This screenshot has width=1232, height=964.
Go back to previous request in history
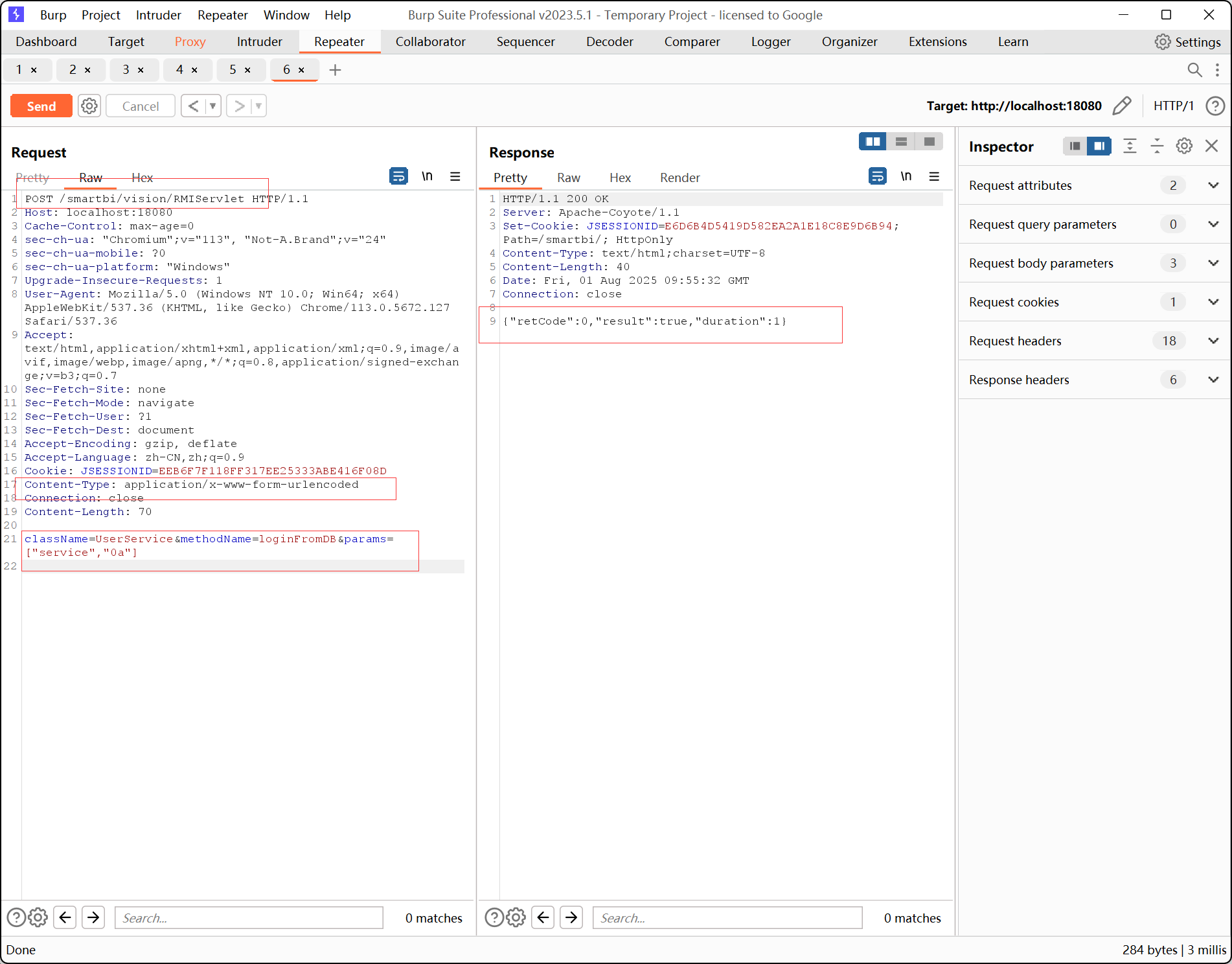tap(193, 106)
